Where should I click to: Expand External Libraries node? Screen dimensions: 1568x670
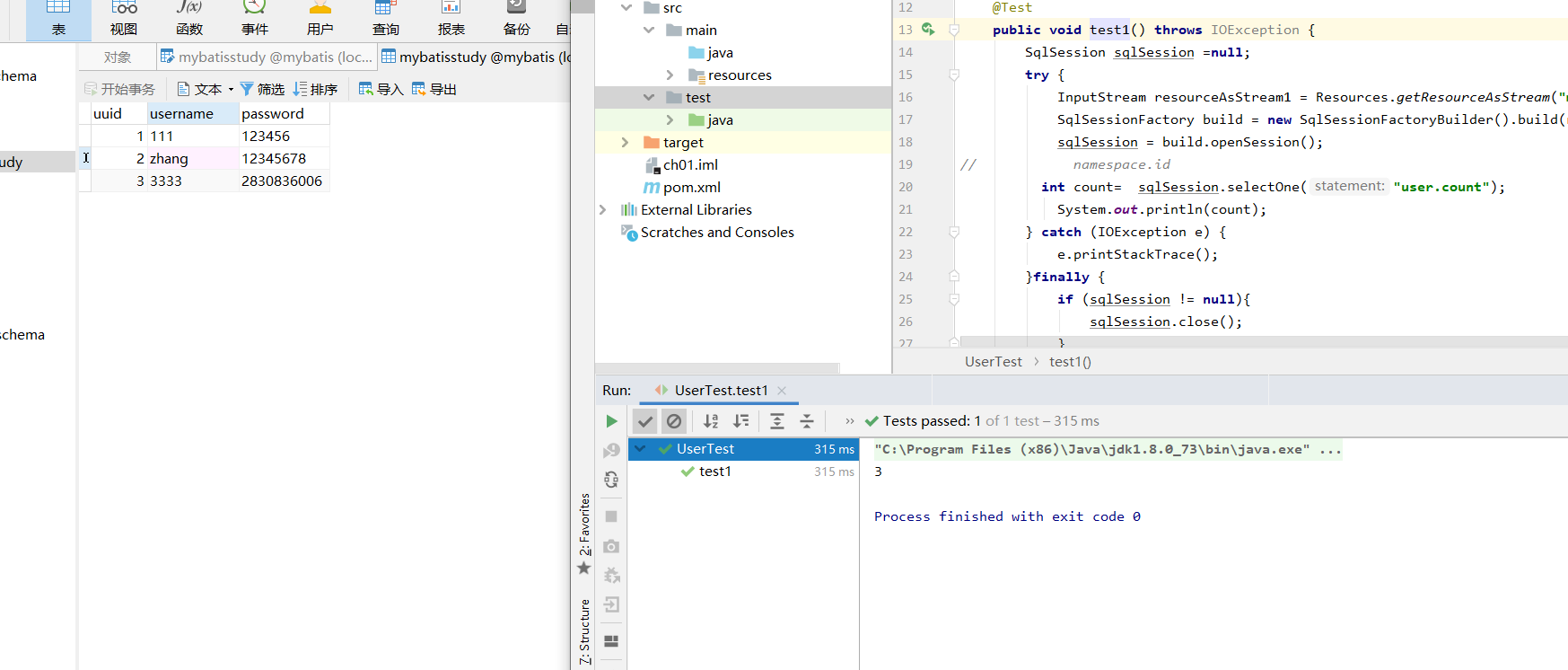pyautogui.click(x=603, y=209)
